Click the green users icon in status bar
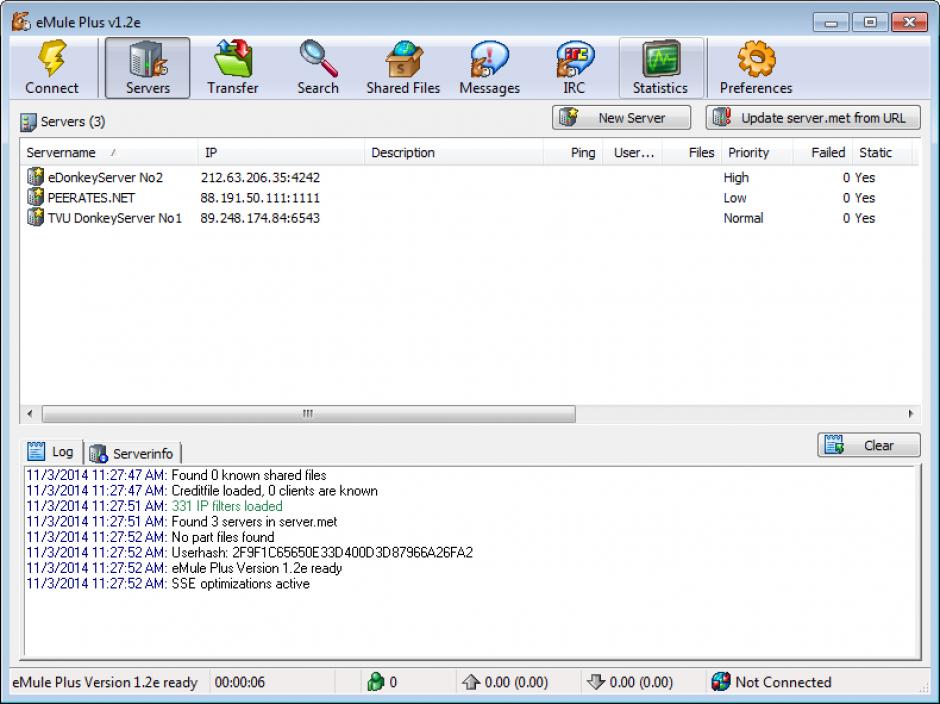940x704 pixels. [x=375, y=682]
